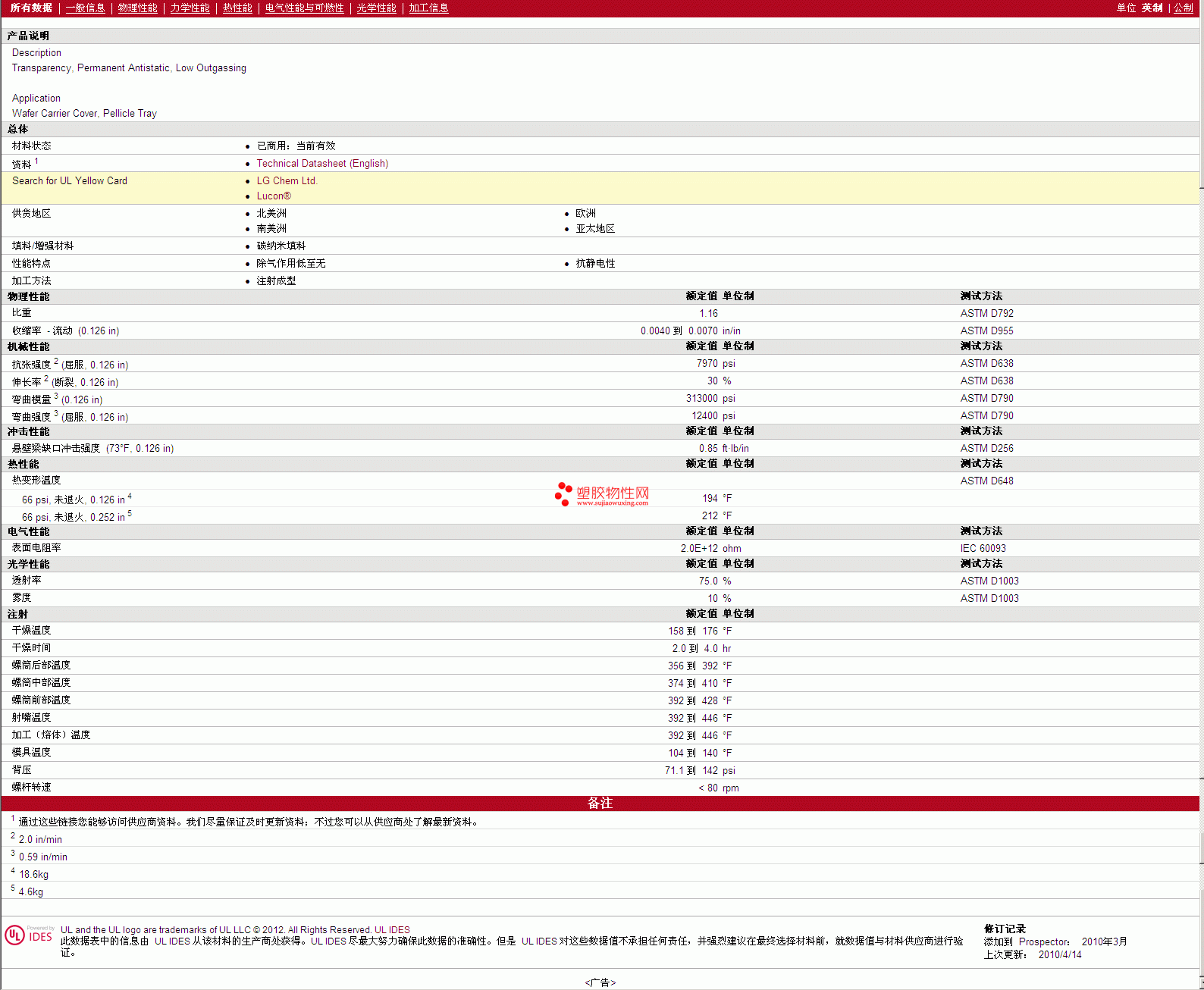Screen dimensions: 1204x990
Task: Open the Lucon® yellow card link
Action: (274, 196)
